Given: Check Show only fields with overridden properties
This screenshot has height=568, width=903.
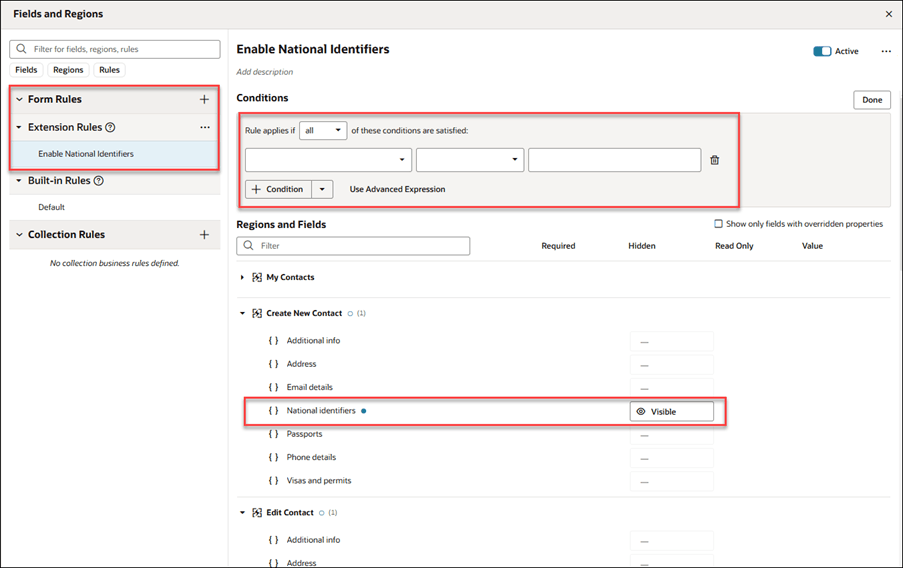Looking at the screenshot, I should pos(718,224).
